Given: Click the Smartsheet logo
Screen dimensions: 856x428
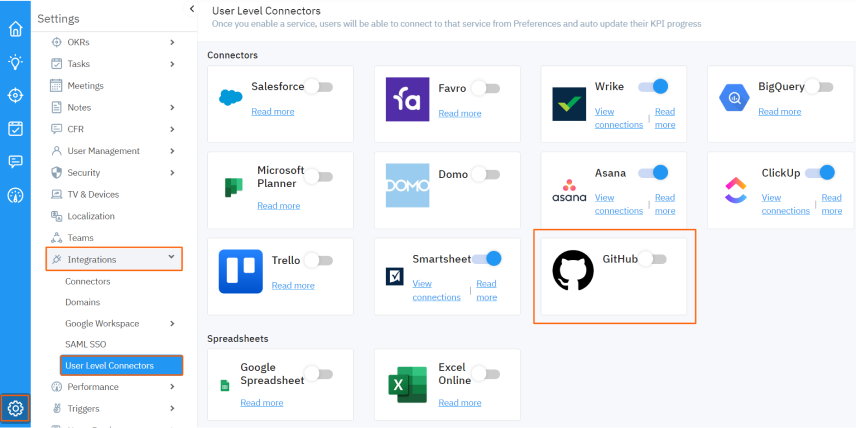Looking at the screenshot, I should click(394, 276).
